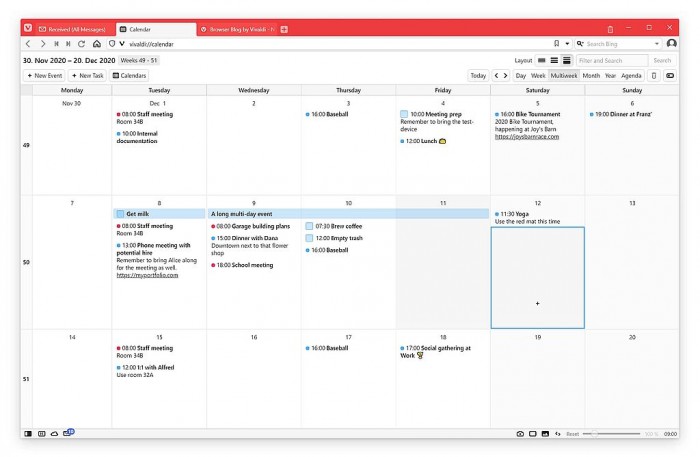Switch to Agenda view
The height and width of the screenshot is (457, 700).
point(631,75)
